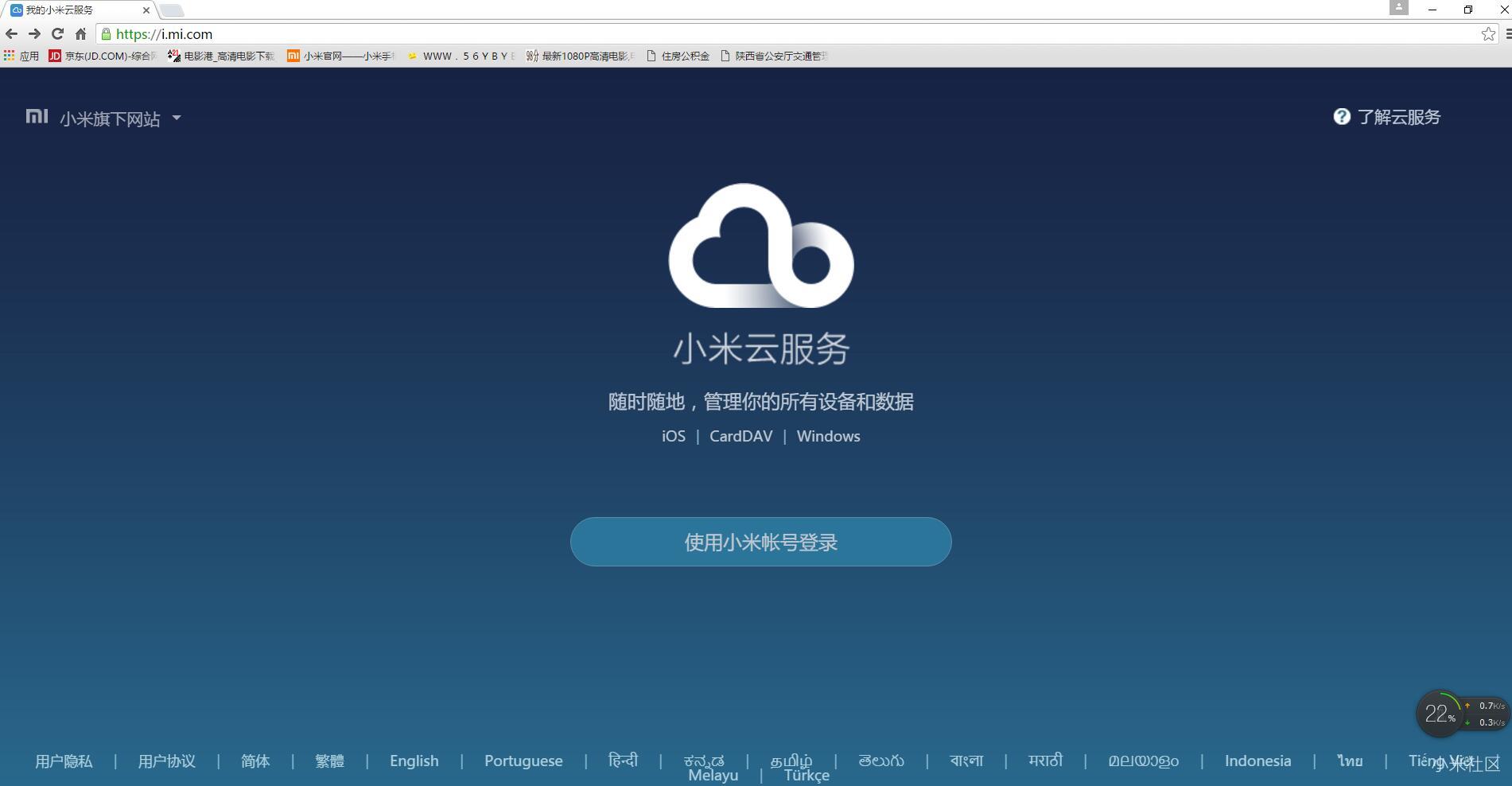
Task: Switch language to Malayalam മലയാളം
Action: coord(1144,761)
